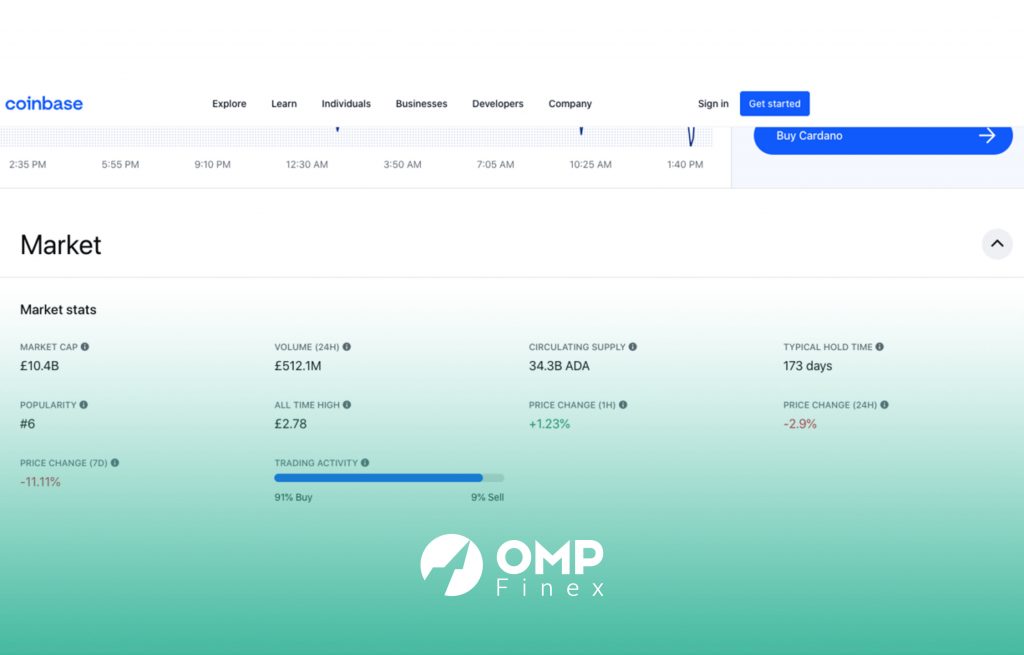This screenshot has height=655, width=1024.
Task: Click the +1.23% price change value
Action: pos(549,424)
